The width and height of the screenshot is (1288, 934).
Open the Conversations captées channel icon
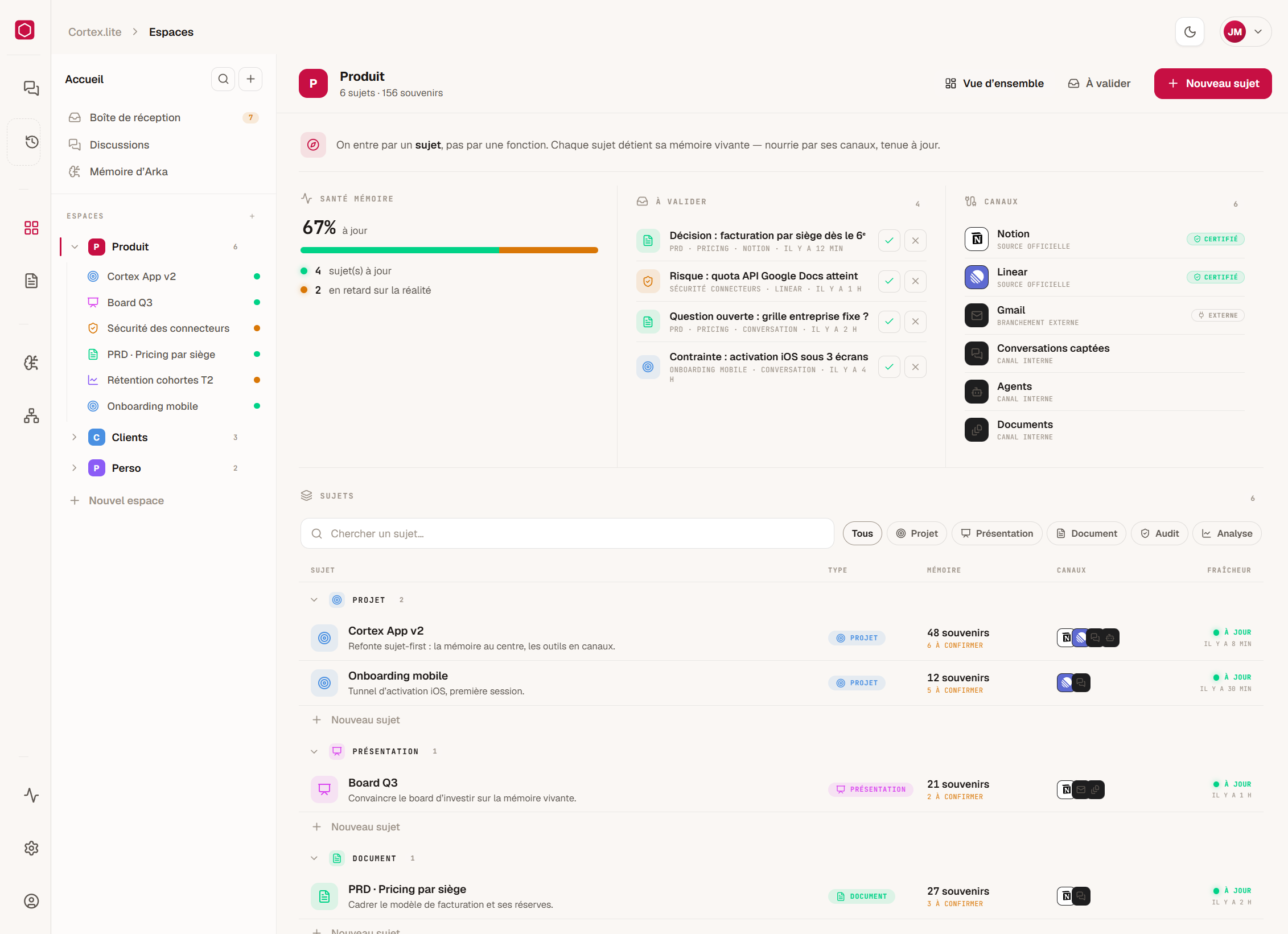(977, 353)
